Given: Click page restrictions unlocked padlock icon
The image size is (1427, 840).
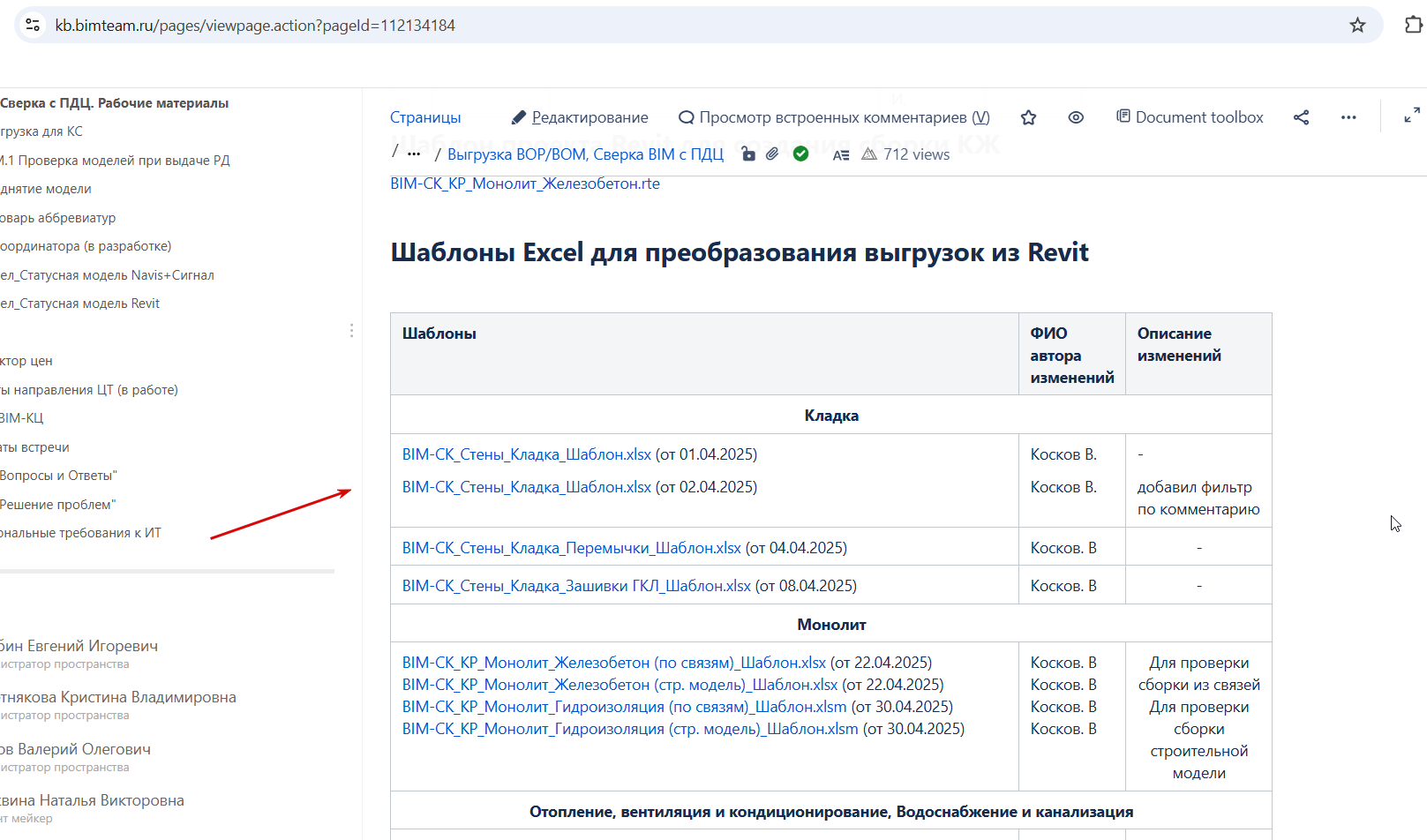Looking at the screenshot, I should [747, 154].
